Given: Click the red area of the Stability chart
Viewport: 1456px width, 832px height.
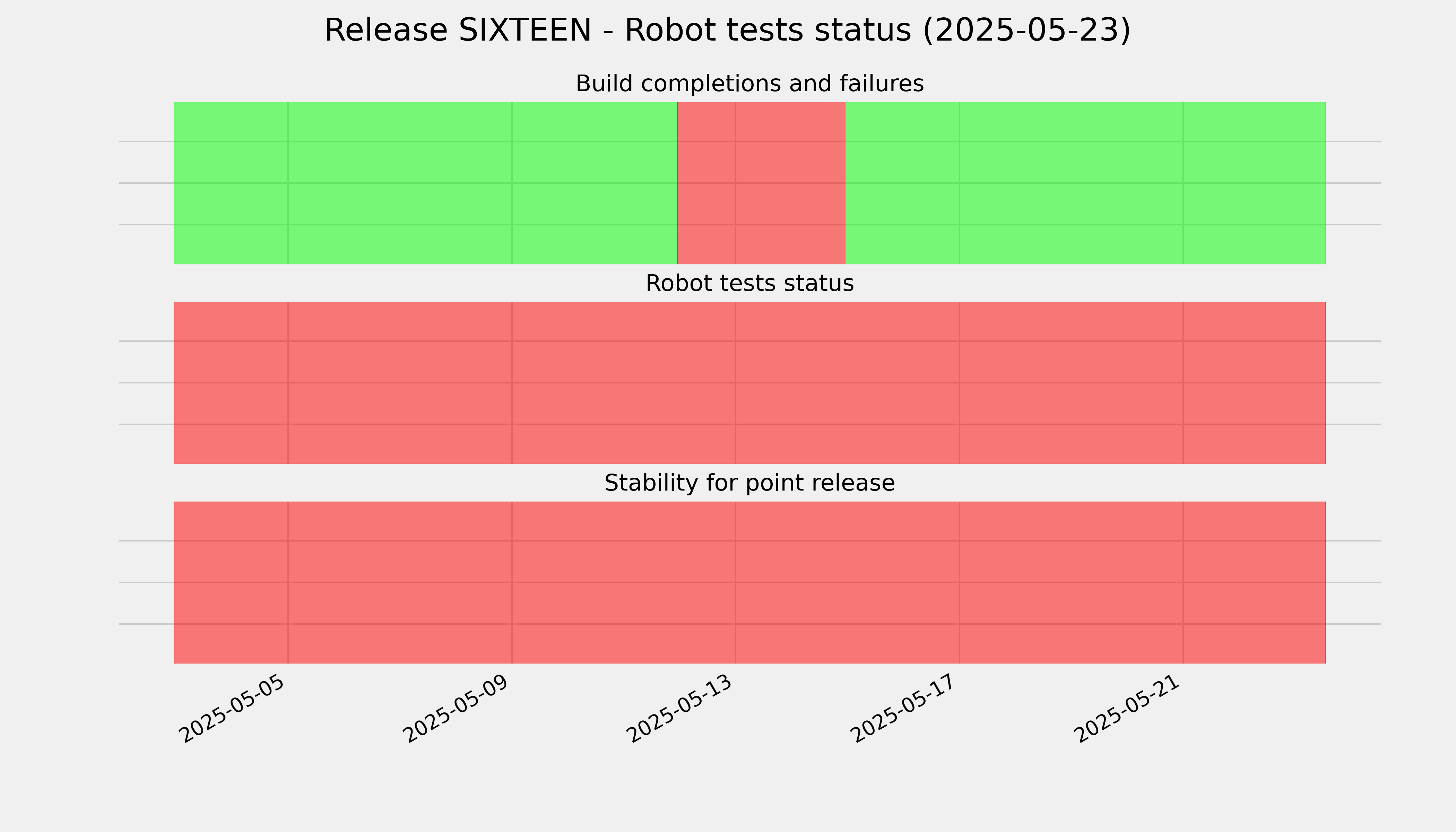Looking at the screenshot, I should click(750, 582).
